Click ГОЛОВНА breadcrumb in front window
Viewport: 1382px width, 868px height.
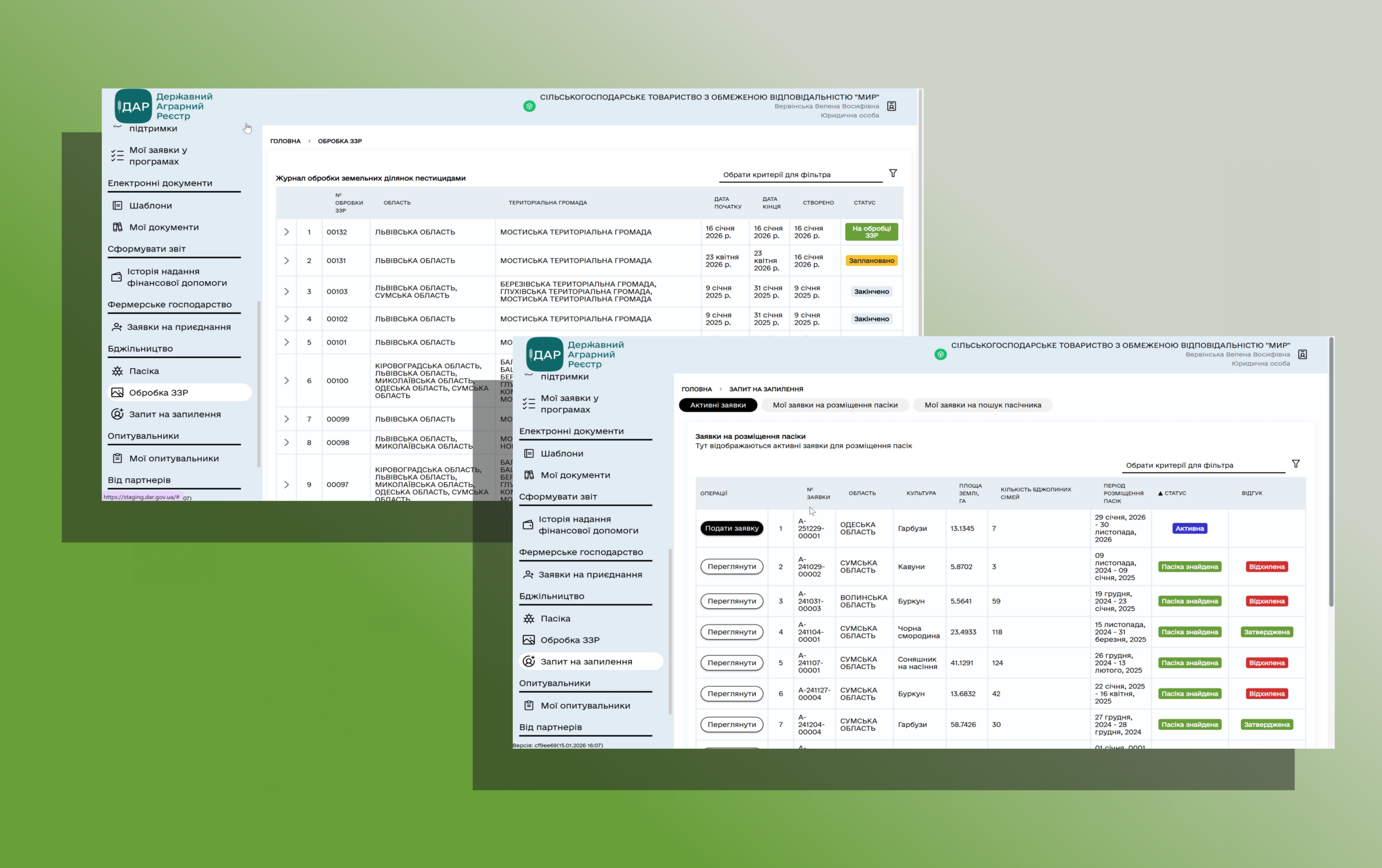pos(696,389)
